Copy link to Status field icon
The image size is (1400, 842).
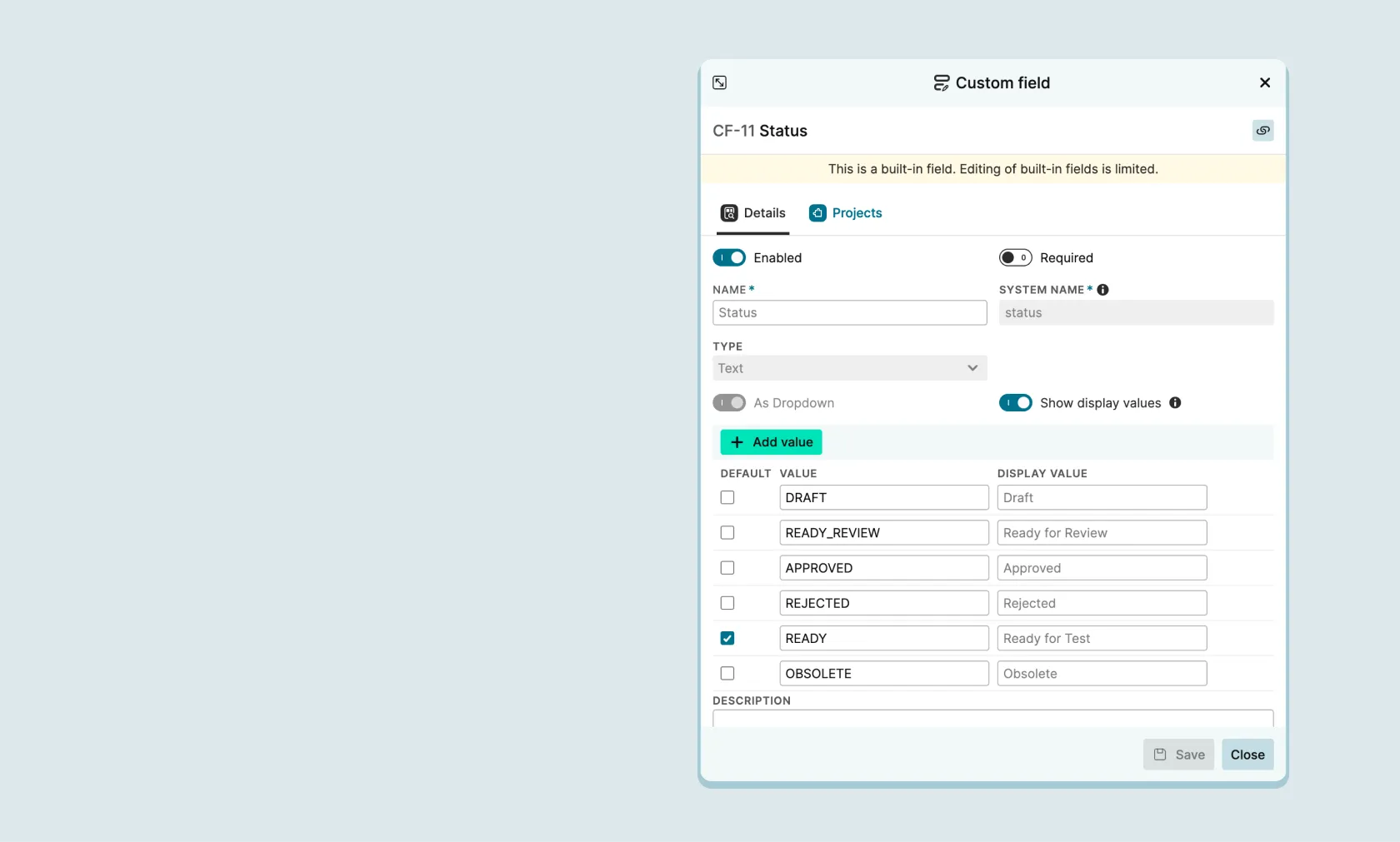pos(1262,131)
